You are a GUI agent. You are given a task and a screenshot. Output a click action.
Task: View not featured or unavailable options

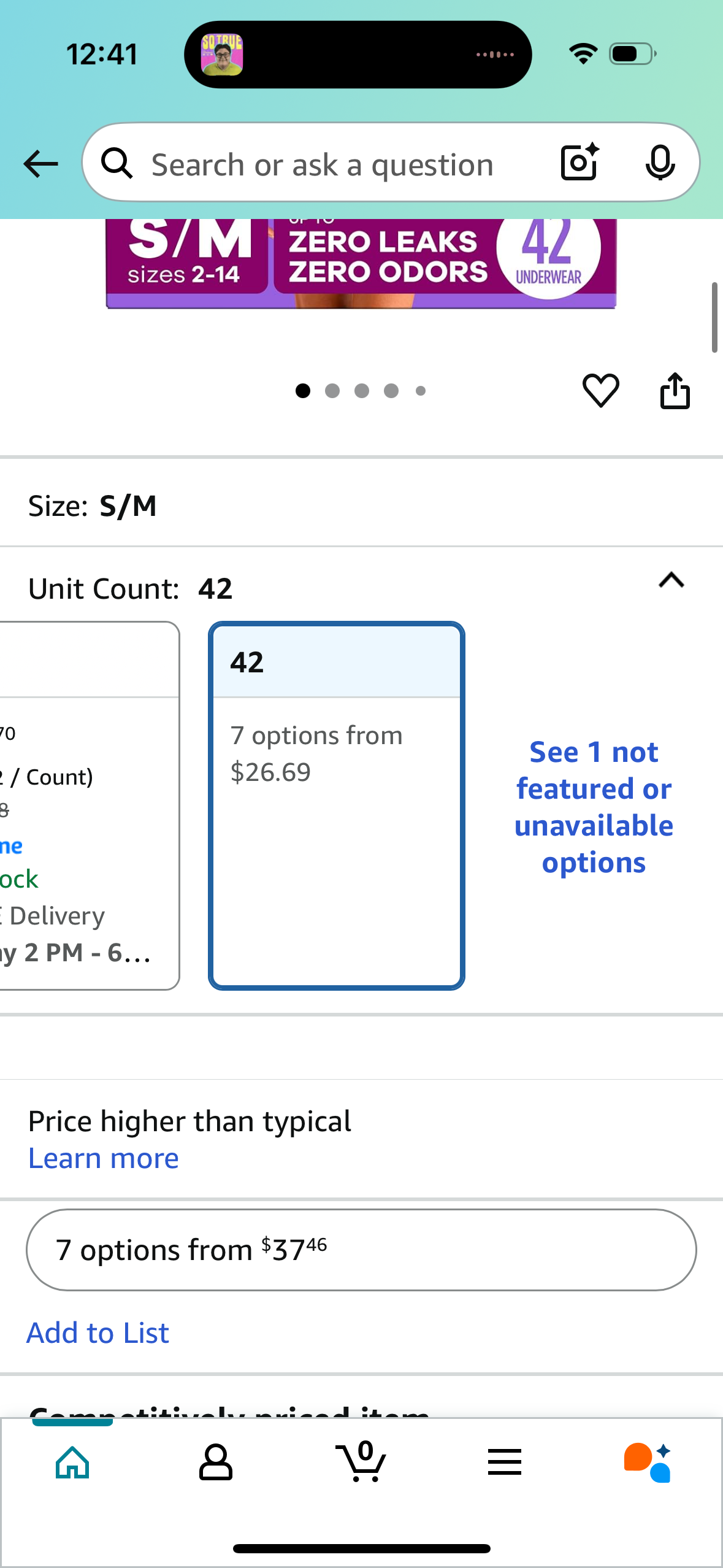click(x=594, y=807)
